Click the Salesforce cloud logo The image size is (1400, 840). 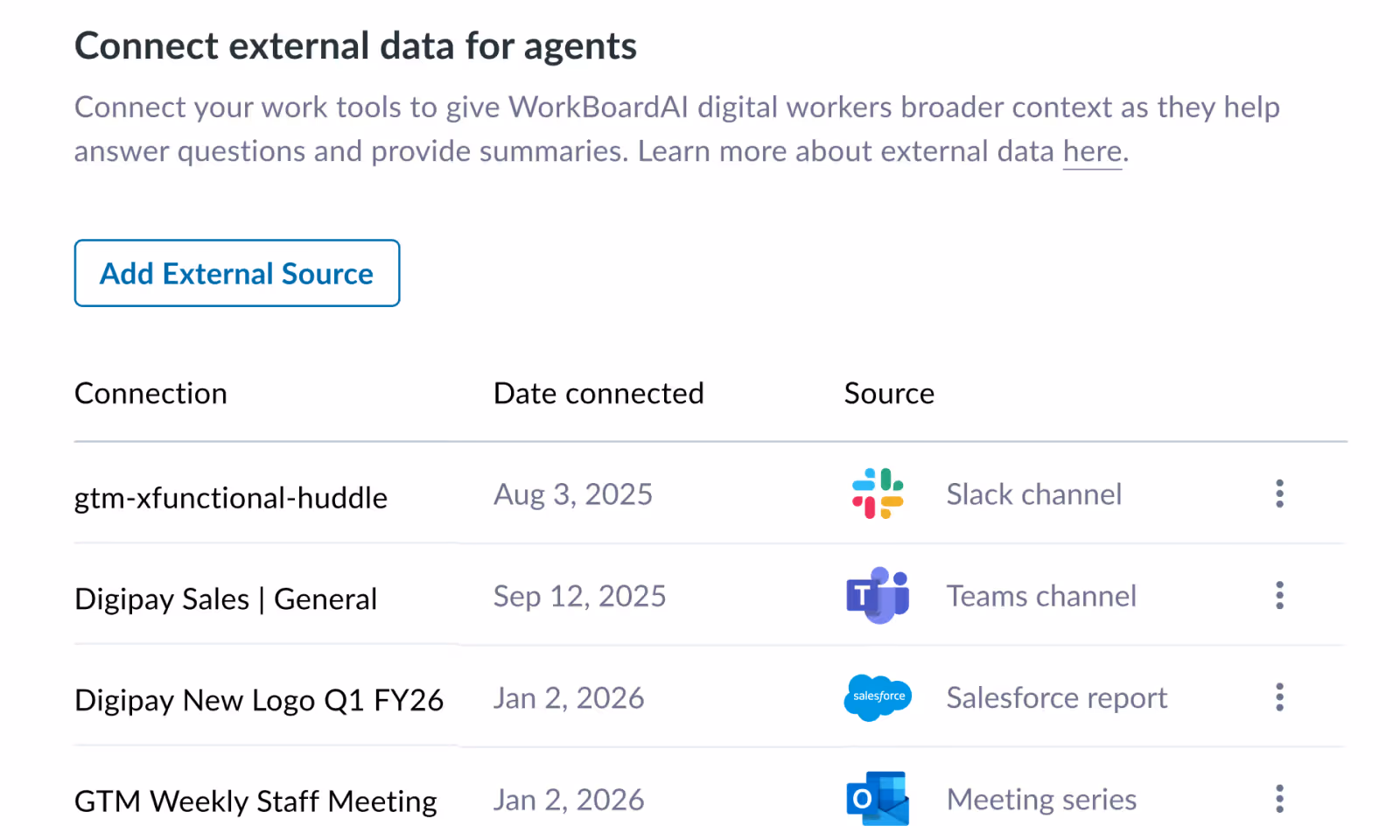pos(878,697)
